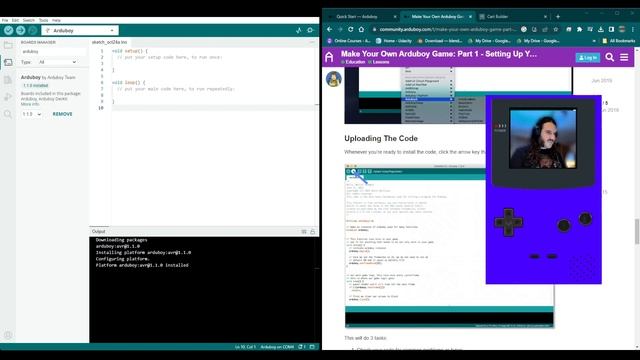640x360 pixels.
Task: Click the Upload arrow button in Arduino IDE
Action: [x=20, y=30]
